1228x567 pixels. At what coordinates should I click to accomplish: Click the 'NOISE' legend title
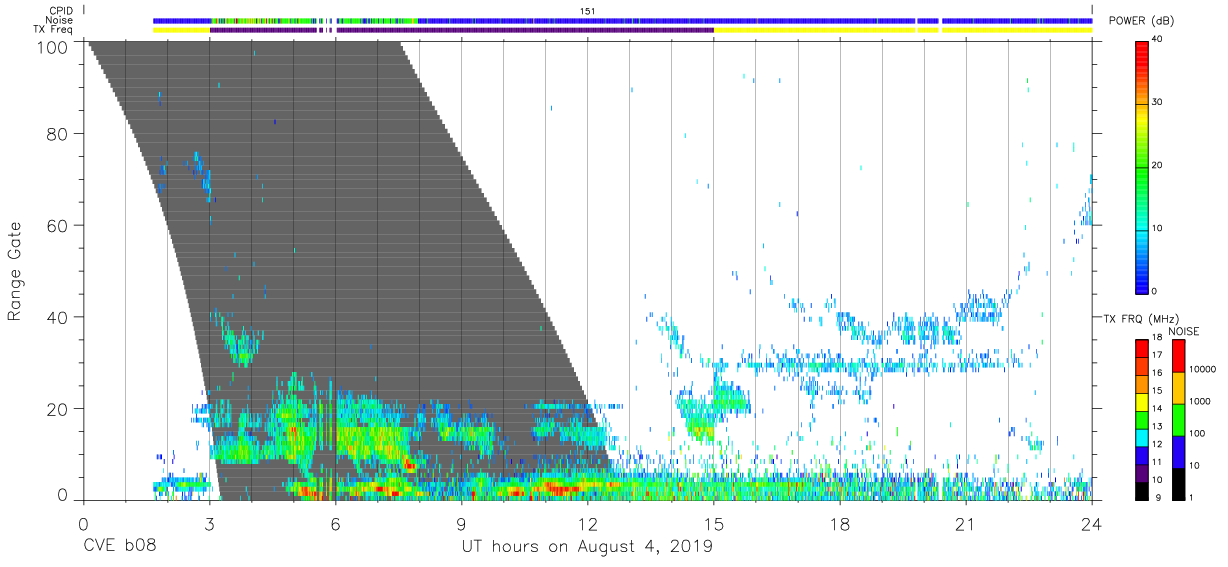[1183, 331]
